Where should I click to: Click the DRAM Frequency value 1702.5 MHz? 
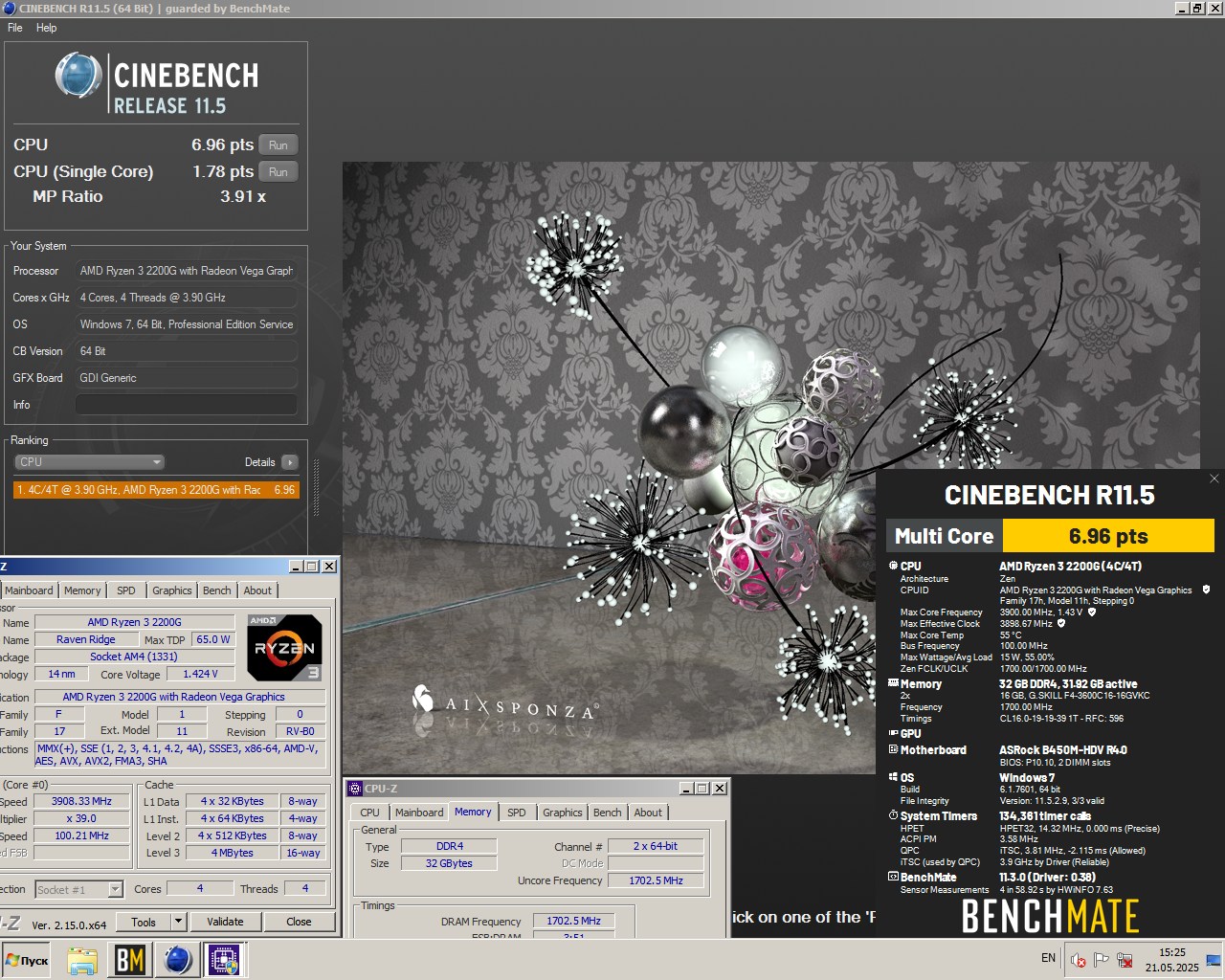[x=574, y=922]
